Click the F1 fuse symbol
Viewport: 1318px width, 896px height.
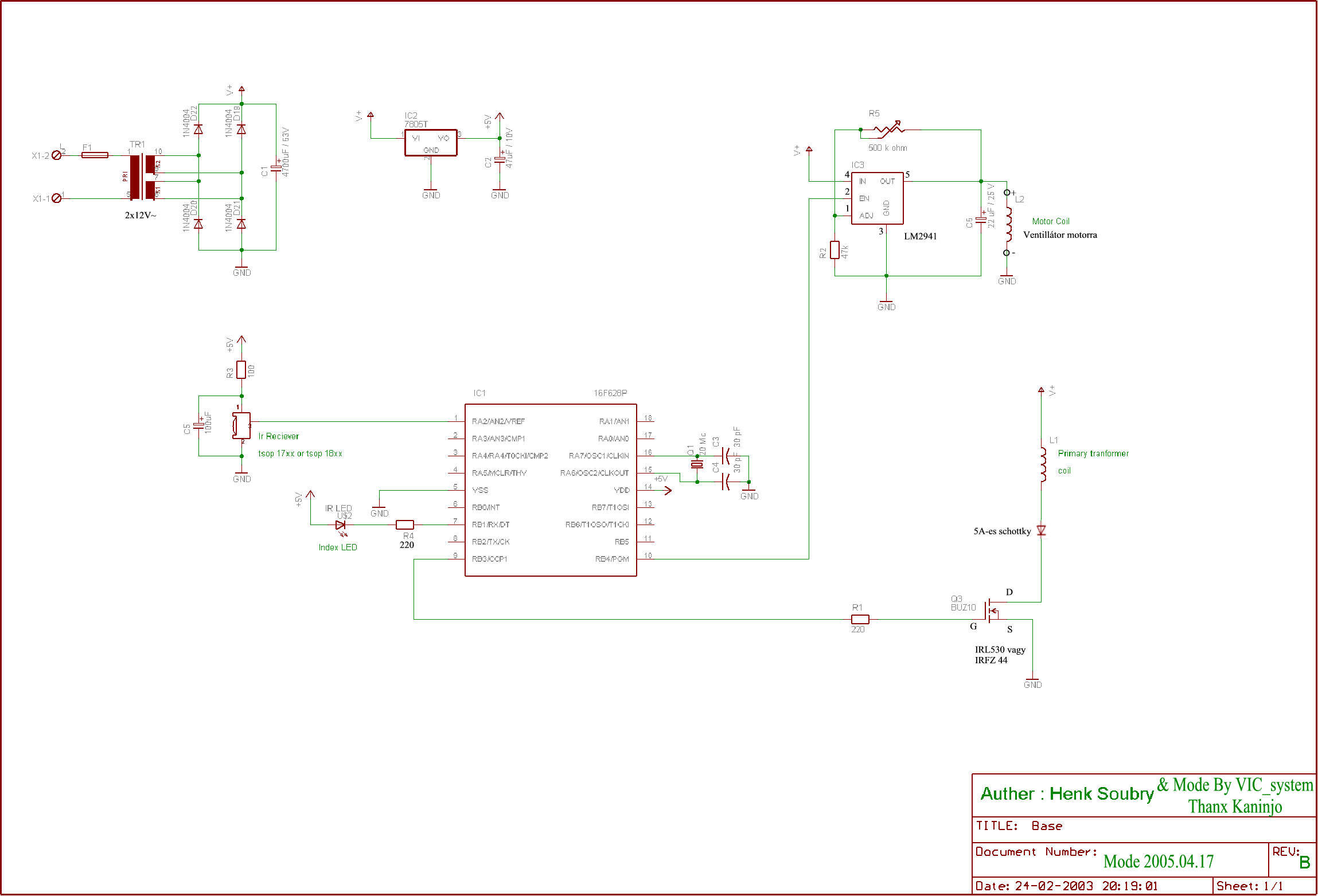coord(95,155)
